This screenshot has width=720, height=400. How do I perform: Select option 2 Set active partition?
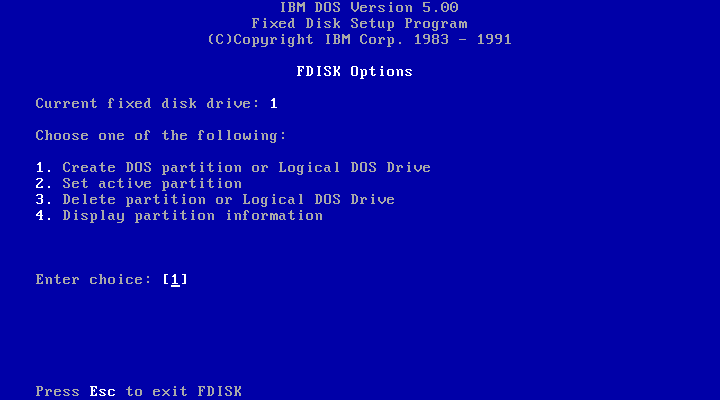[139, 184]
